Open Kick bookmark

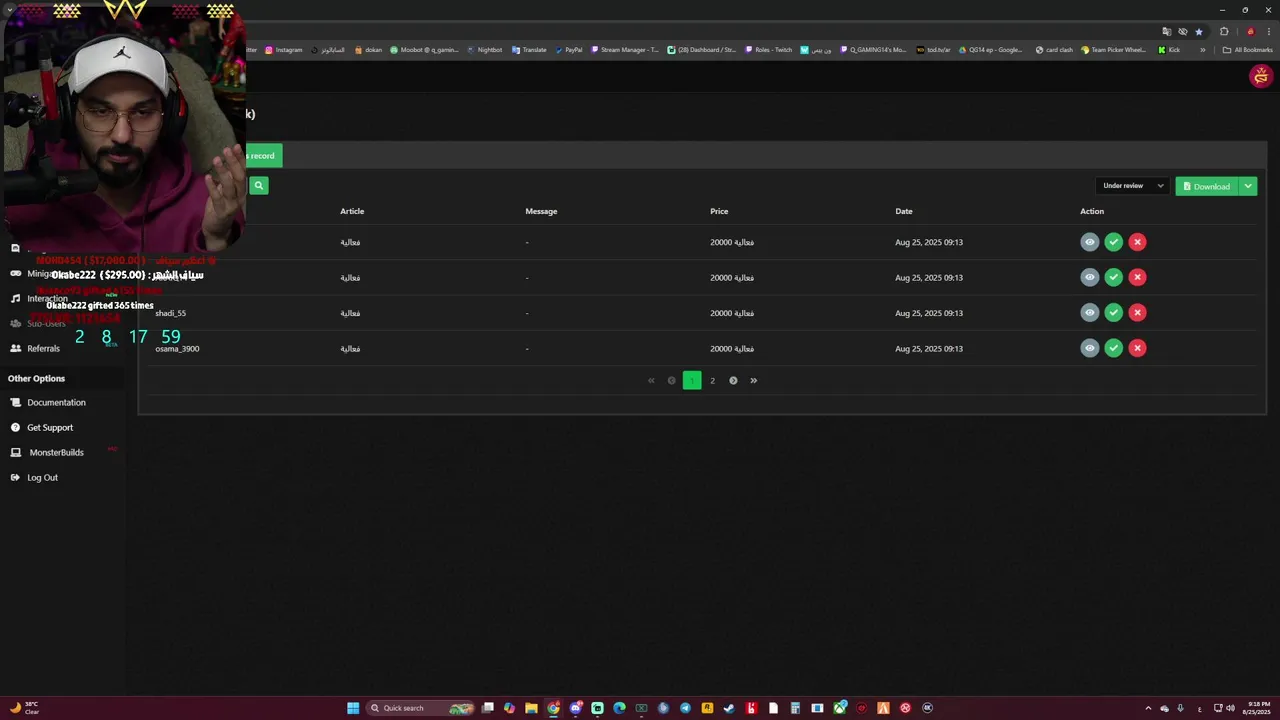click(1169, 50)
